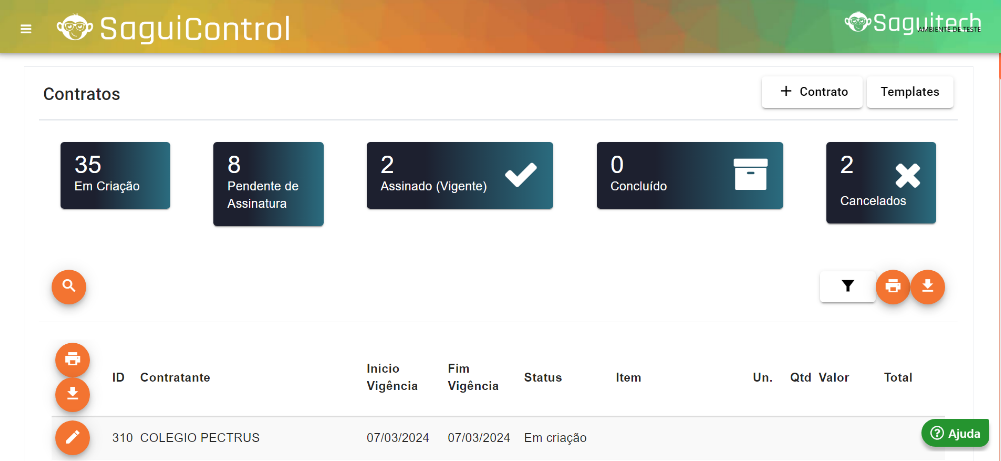Click the print icon beside table header

72,359
